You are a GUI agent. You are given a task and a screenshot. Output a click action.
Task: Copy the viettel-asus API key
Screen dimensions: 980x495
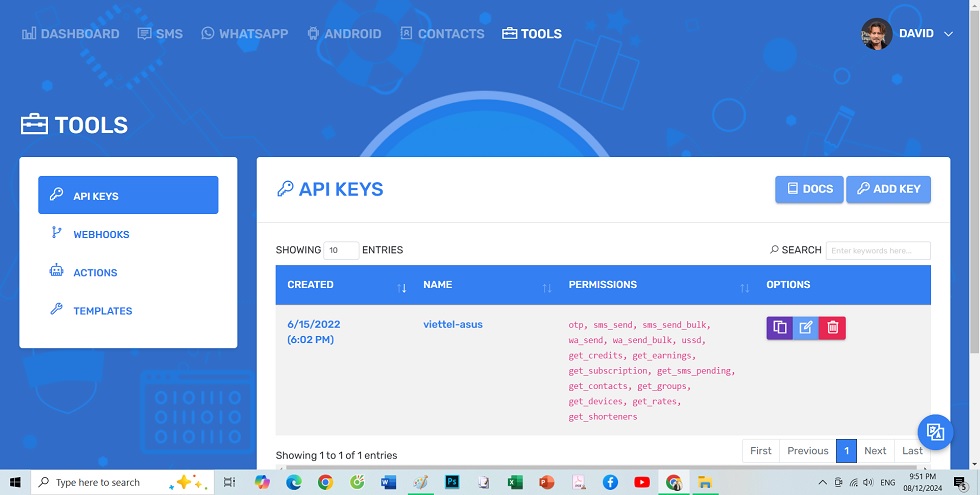point(779,328)
